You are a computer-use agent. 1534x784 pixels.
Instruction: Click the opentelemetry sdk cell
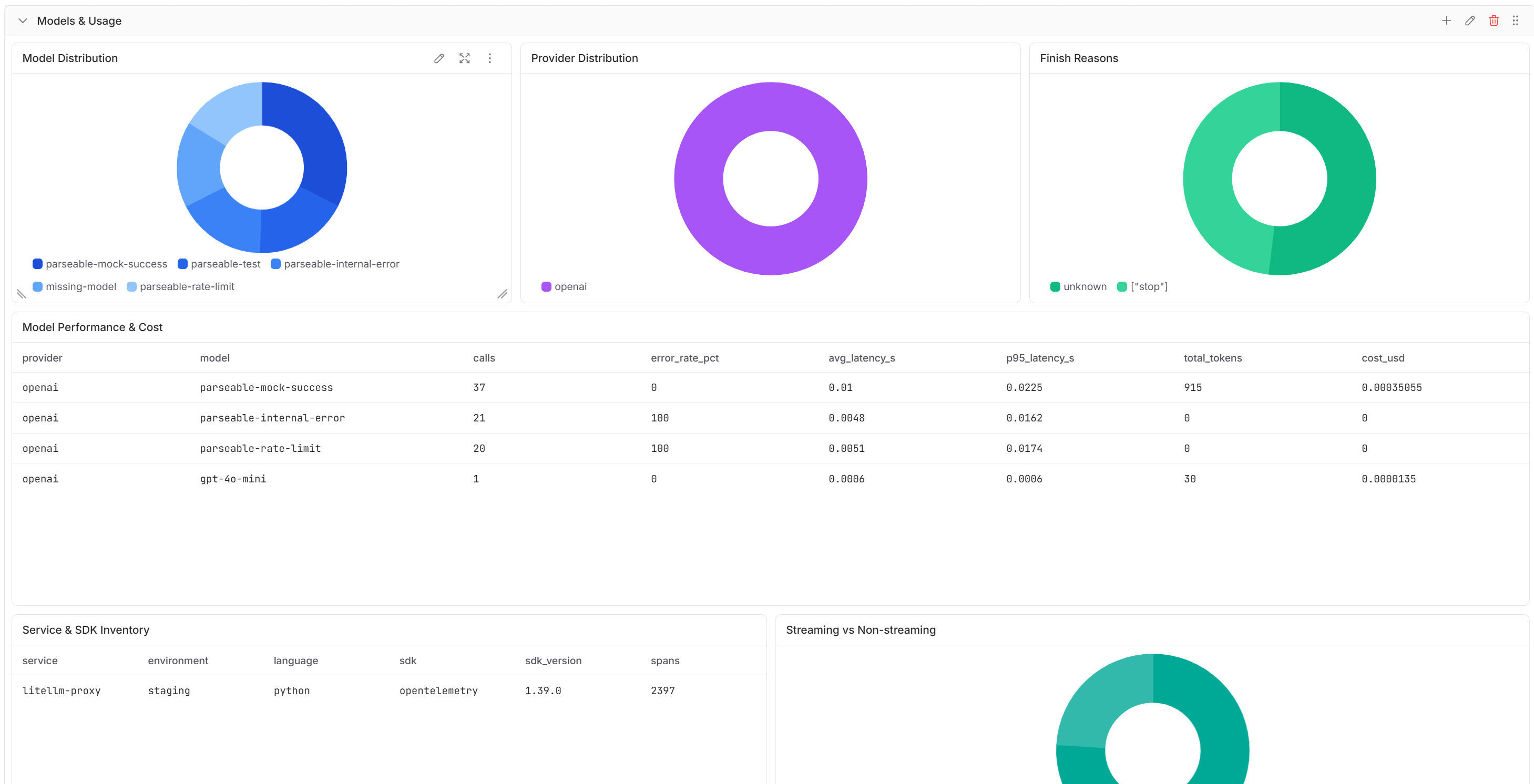click(x=438, y=690)
